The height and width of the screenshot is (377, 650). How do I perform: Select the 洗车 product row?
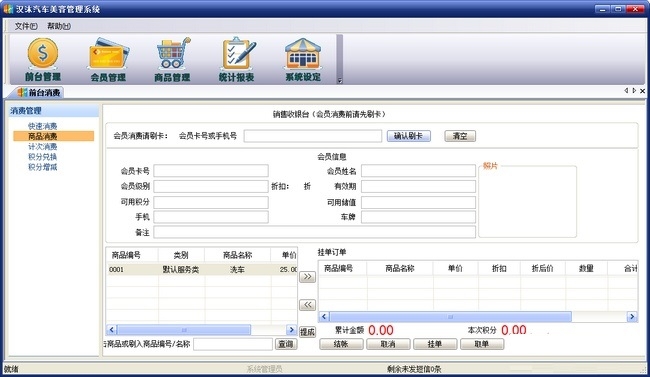click(202, 270)
